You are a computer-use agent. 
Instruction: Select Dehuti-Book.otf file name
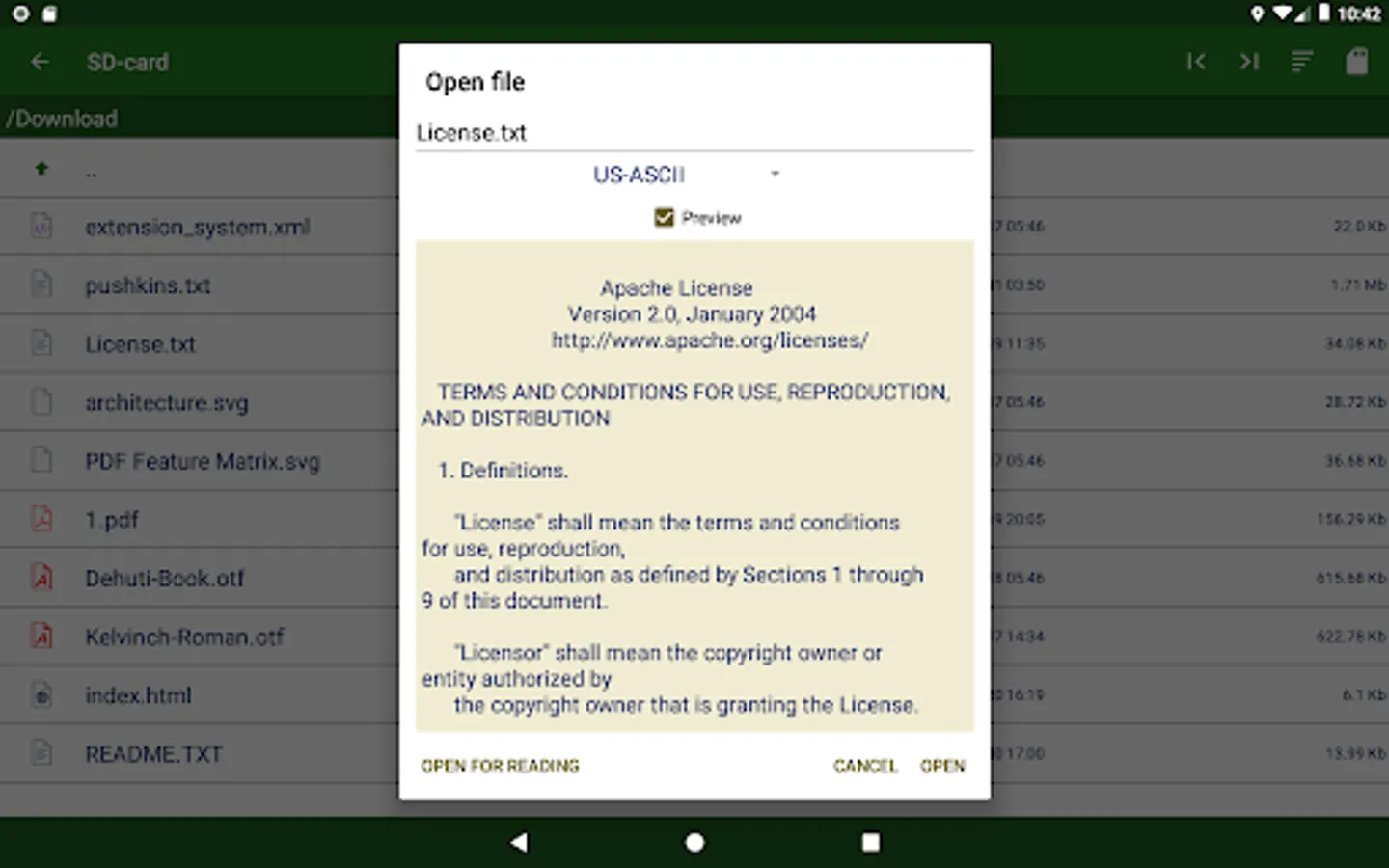coord(165,579)
